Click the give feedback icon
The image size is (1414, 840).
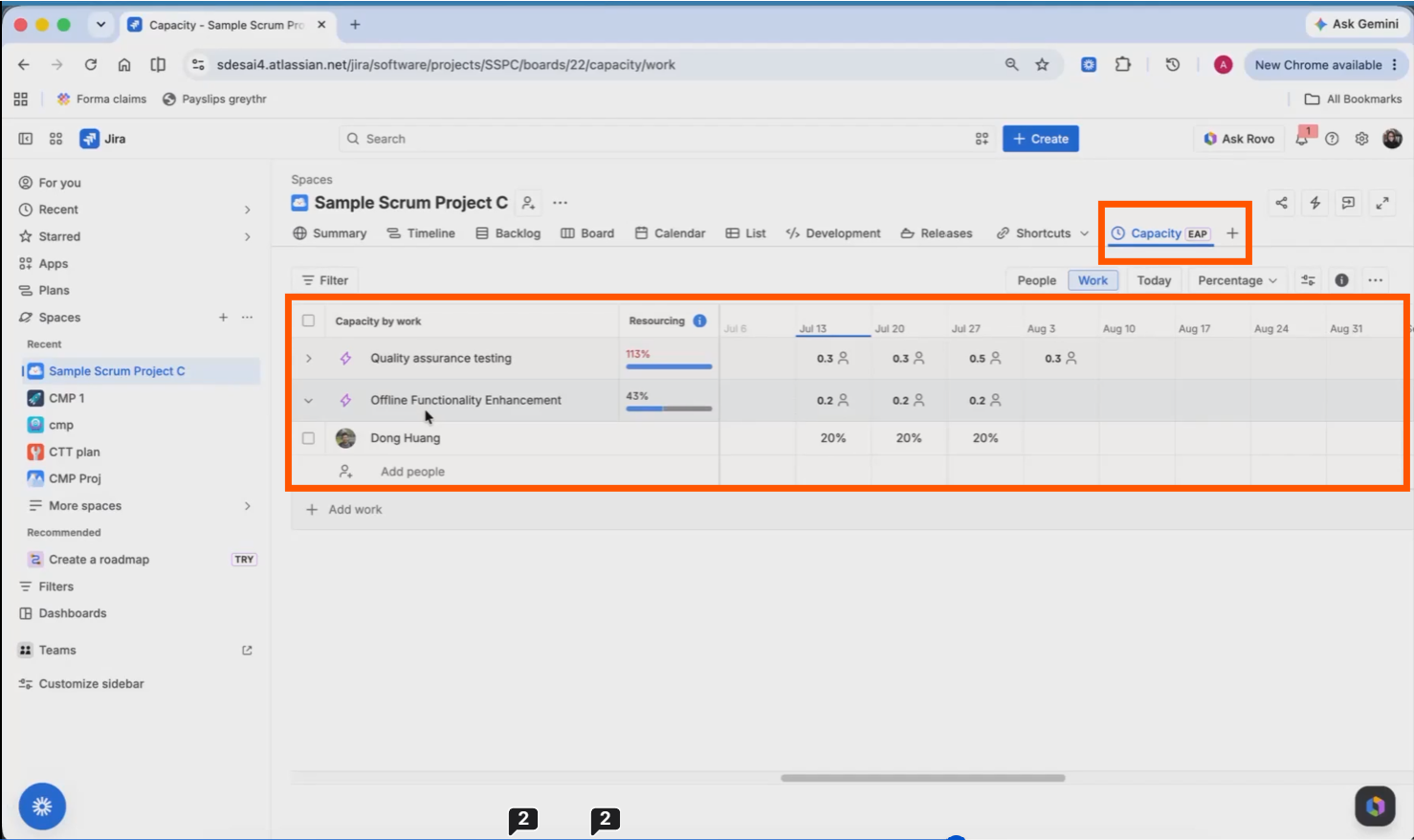1348,203
